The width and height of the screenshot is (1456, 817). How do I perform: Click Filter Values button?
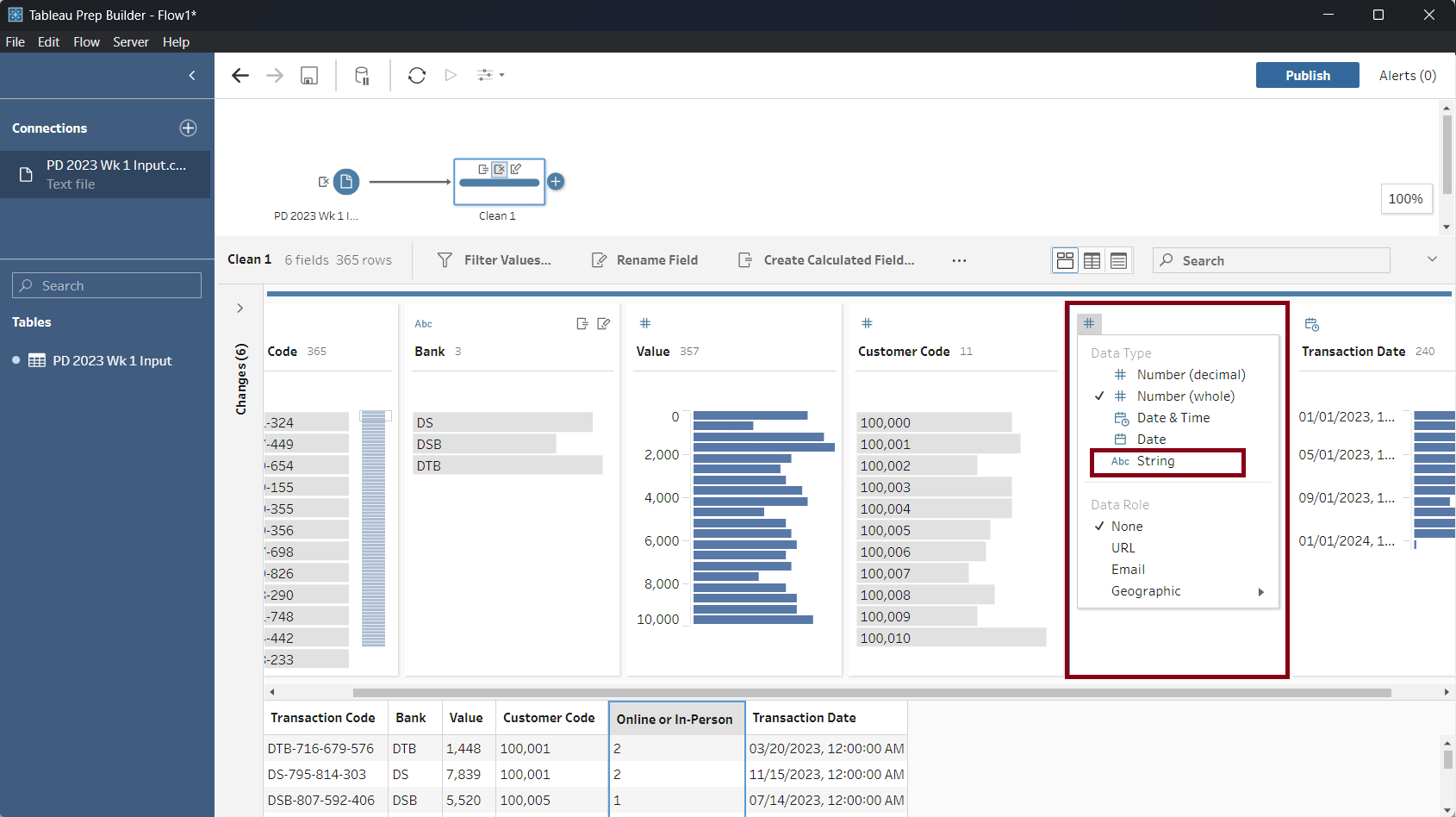click(x=495, y=260)
